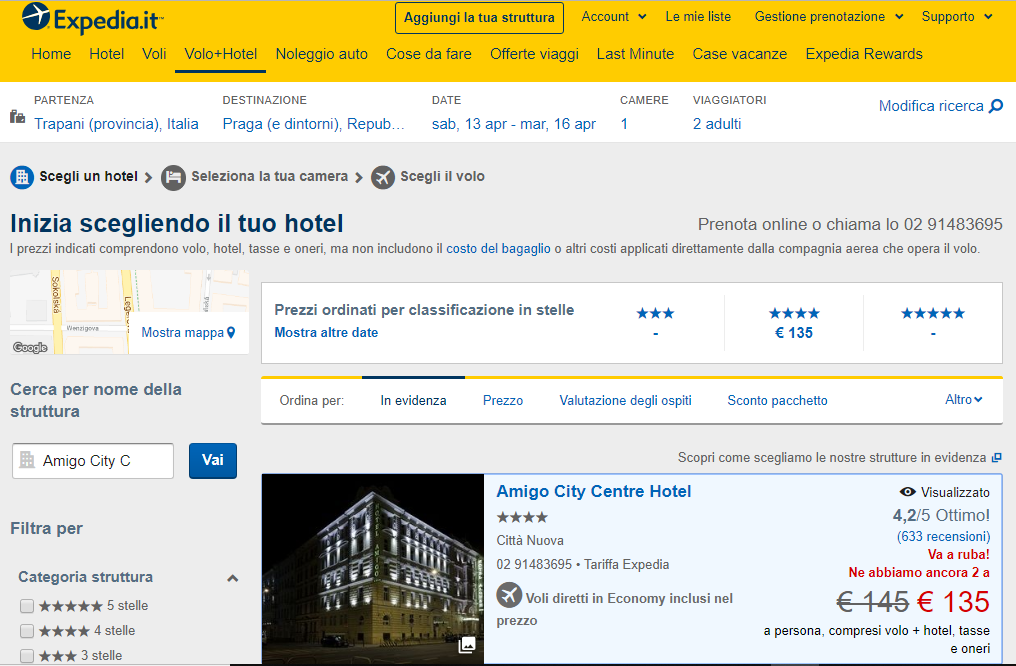Click the building icon in name search field
The height and width of the screenshot is (666, 1016).
pos(27,460)
